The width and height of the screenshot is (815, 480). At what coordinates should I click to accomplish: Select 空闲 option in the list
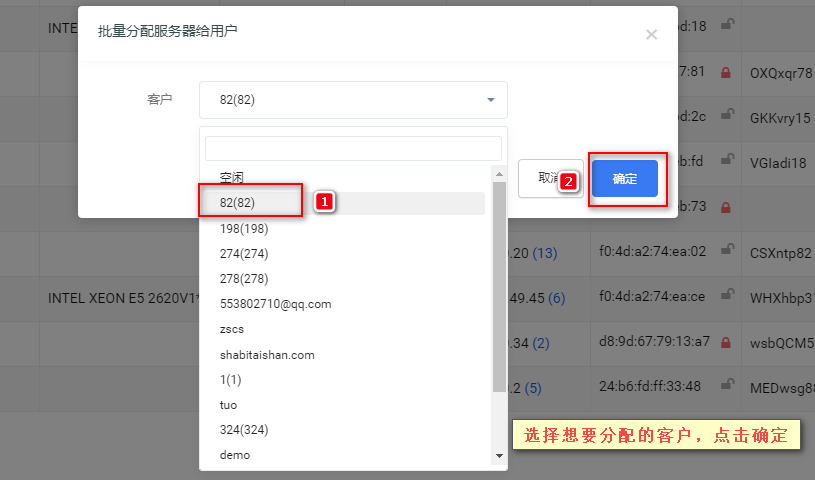(345, 177)
